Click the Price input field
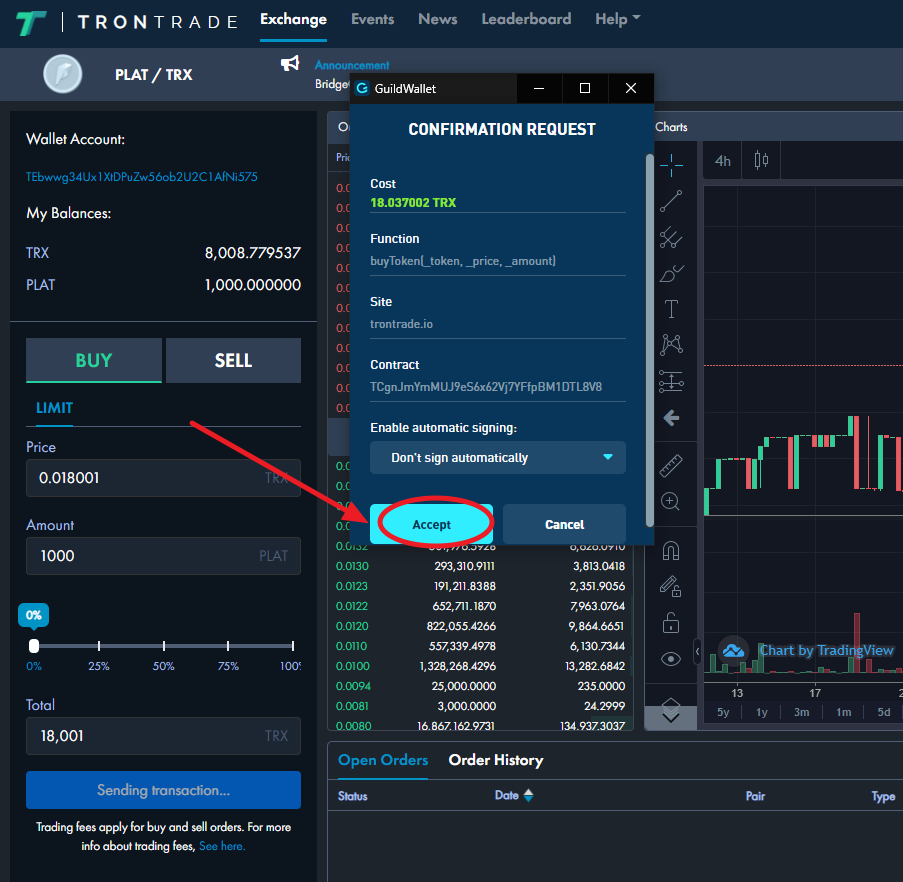This screenshot has width=903, height=882. pos(164,478)
